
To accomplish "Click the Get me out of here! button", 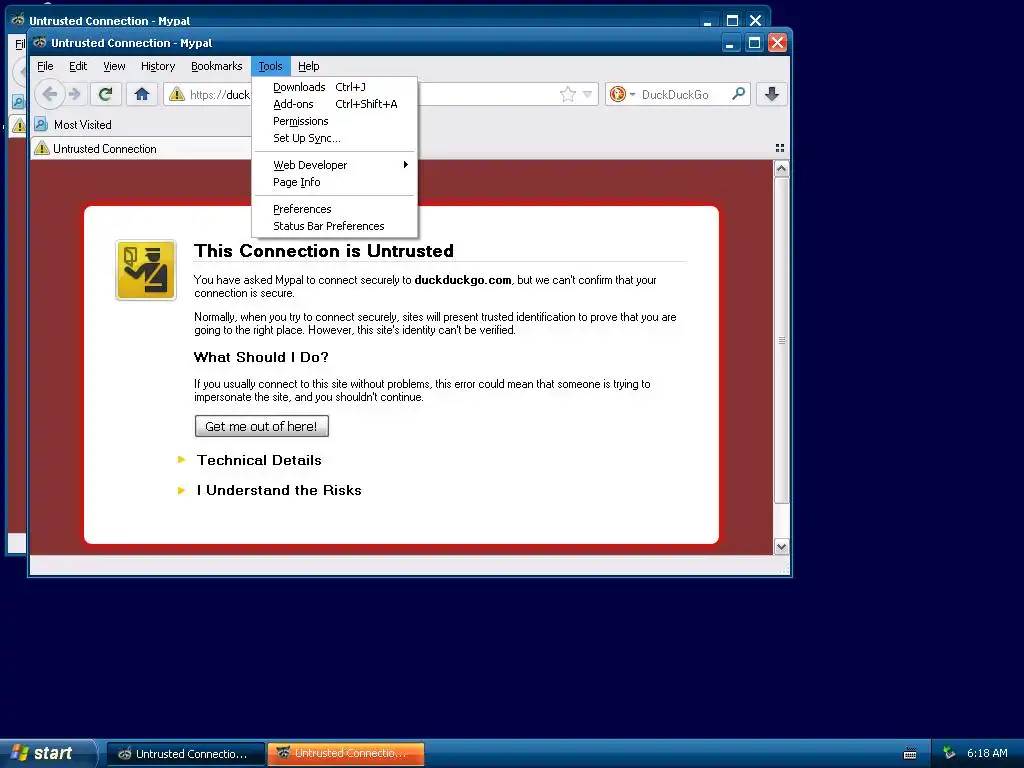I will click(261, 426).
